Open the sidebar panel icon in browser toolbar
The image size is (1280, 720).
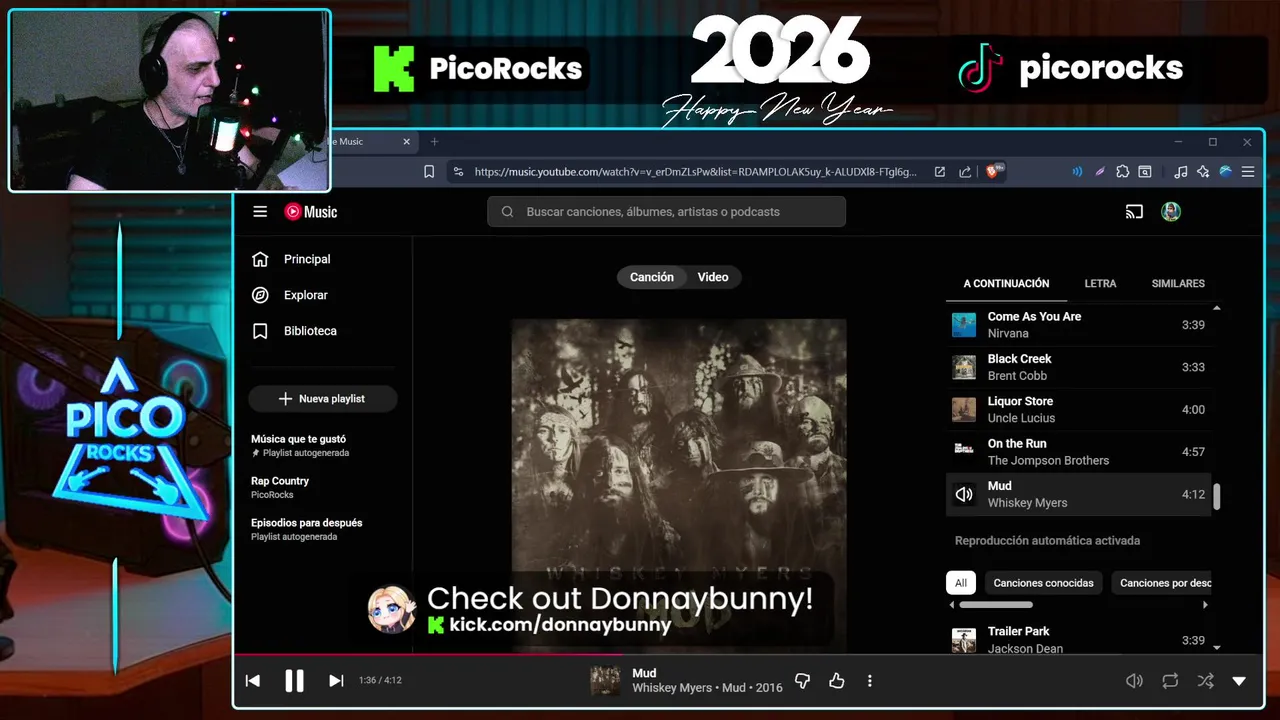click(1145, 172)
